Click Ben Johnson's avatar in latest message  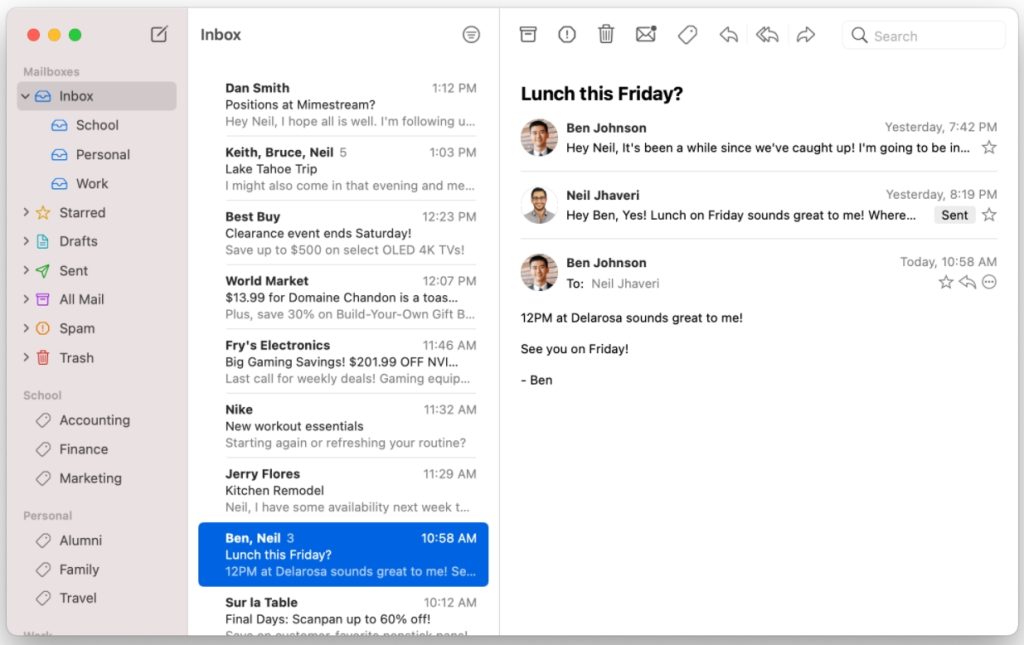[539, 272]
